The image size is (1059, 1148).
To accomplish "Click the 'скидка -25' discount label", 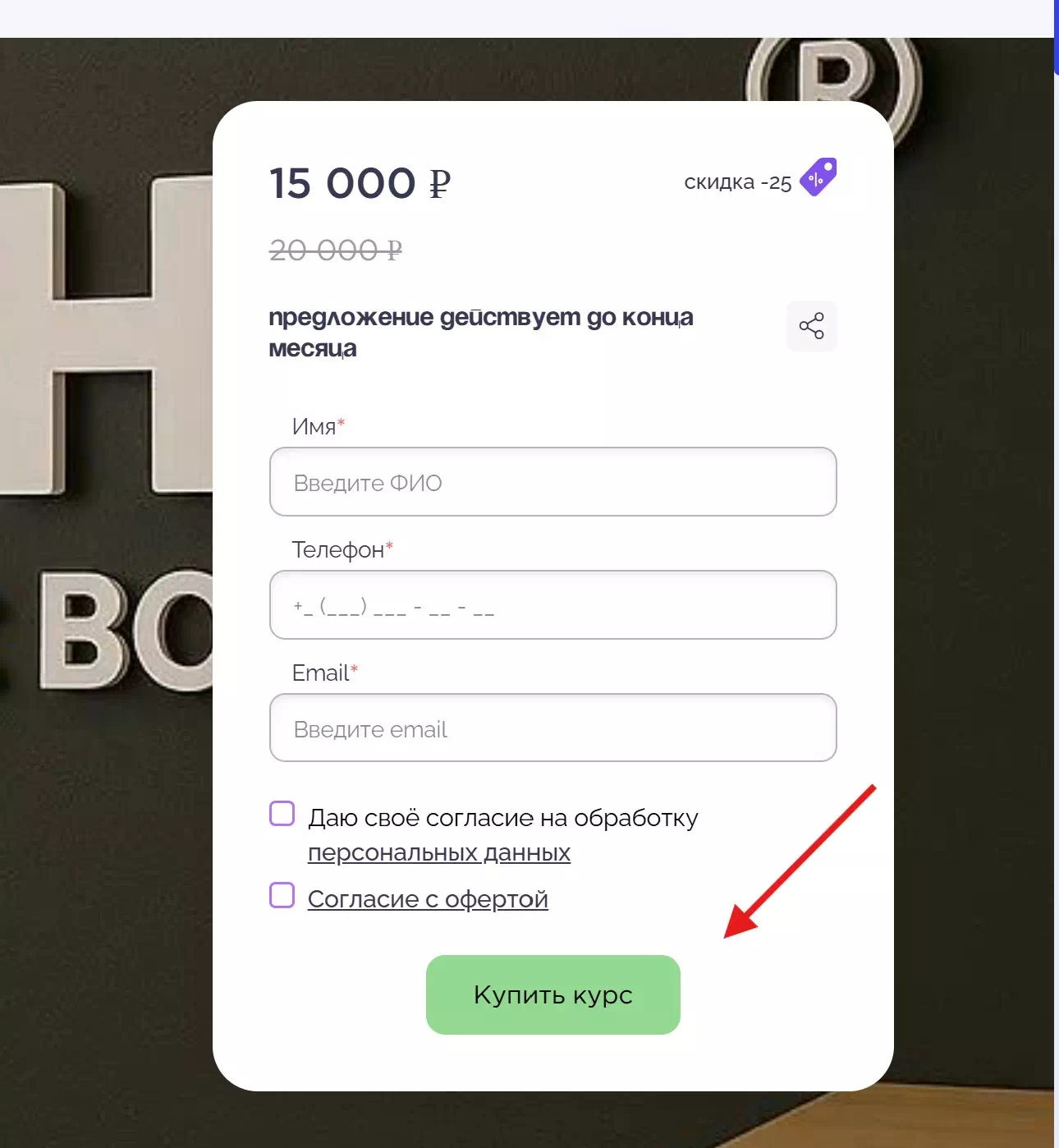I will pyautogui.click(x=738, y=182).
